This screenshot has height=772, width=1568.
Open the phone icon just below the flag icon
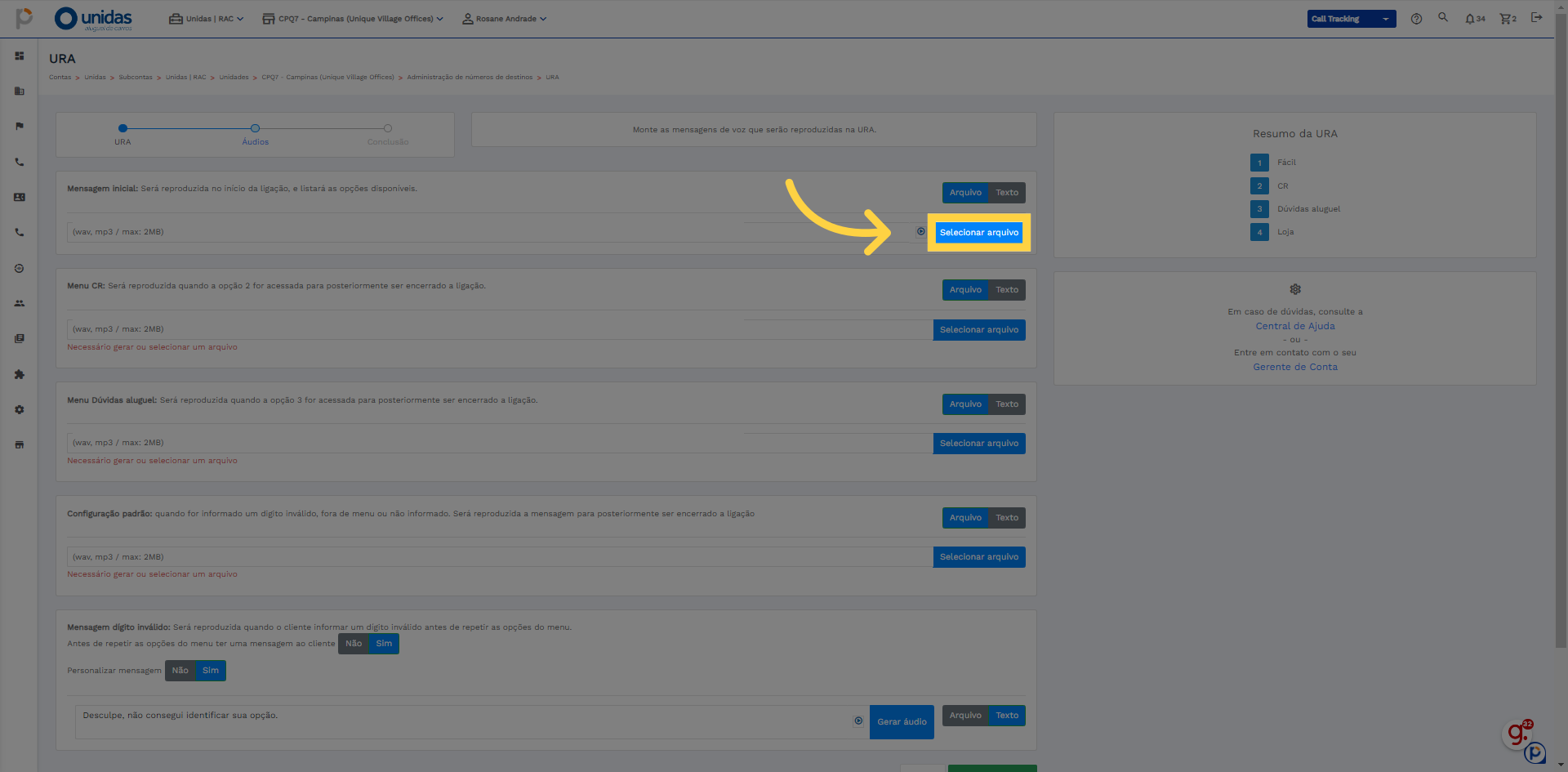click(20, 163)
